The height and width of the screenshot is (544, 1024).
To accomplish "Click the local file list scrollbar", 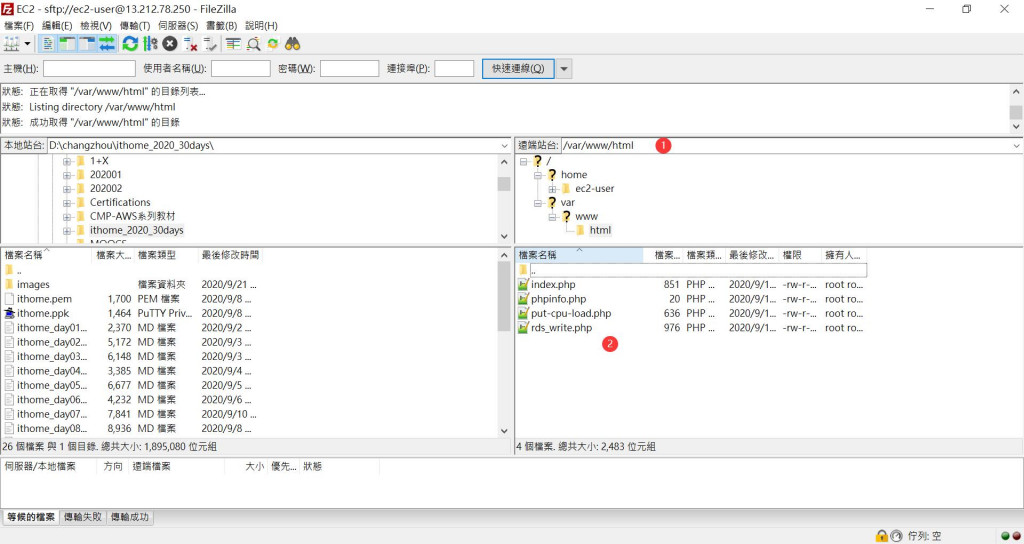I will pyautogui.click(x=504, y=297).
